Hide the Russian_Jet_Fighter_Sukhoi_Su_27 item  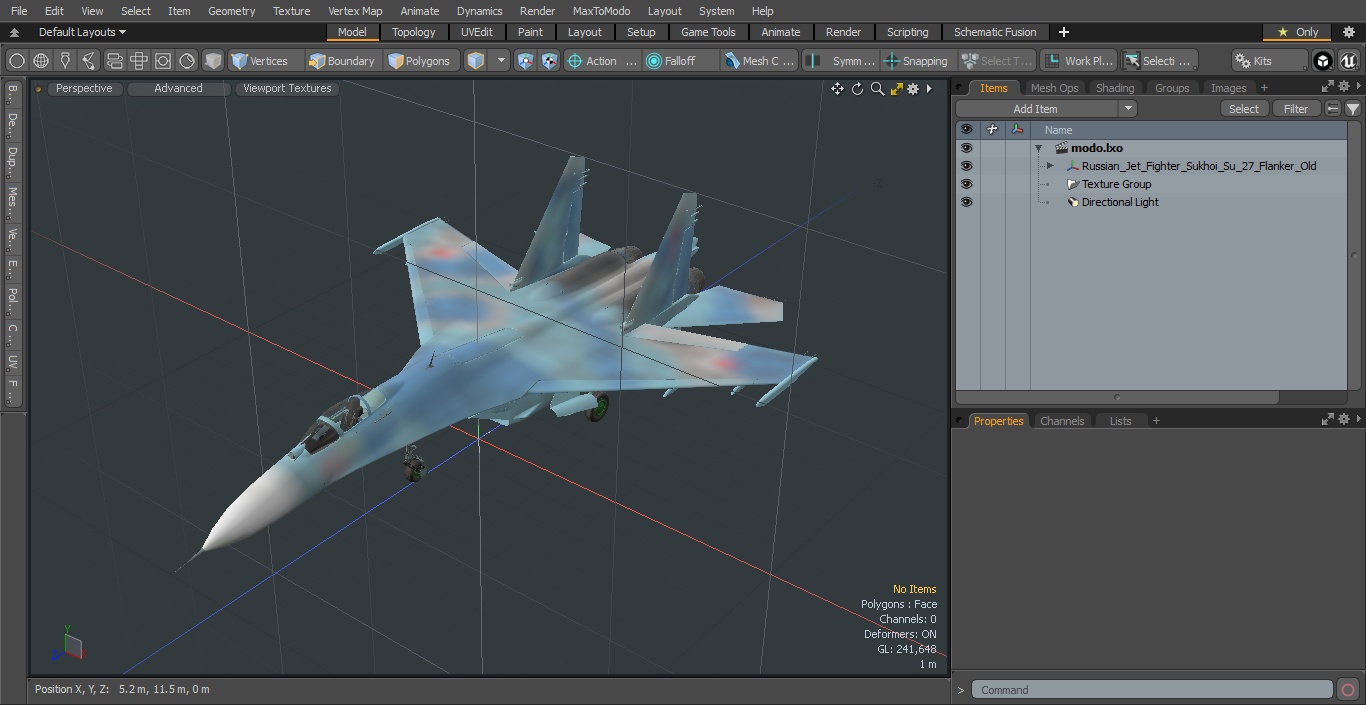pos(966,166)
